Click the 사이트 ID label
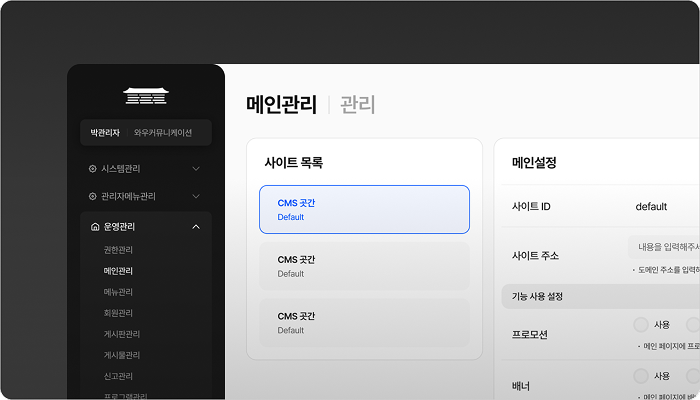This screenshot has width=700, height=400. tap(531, 207)
